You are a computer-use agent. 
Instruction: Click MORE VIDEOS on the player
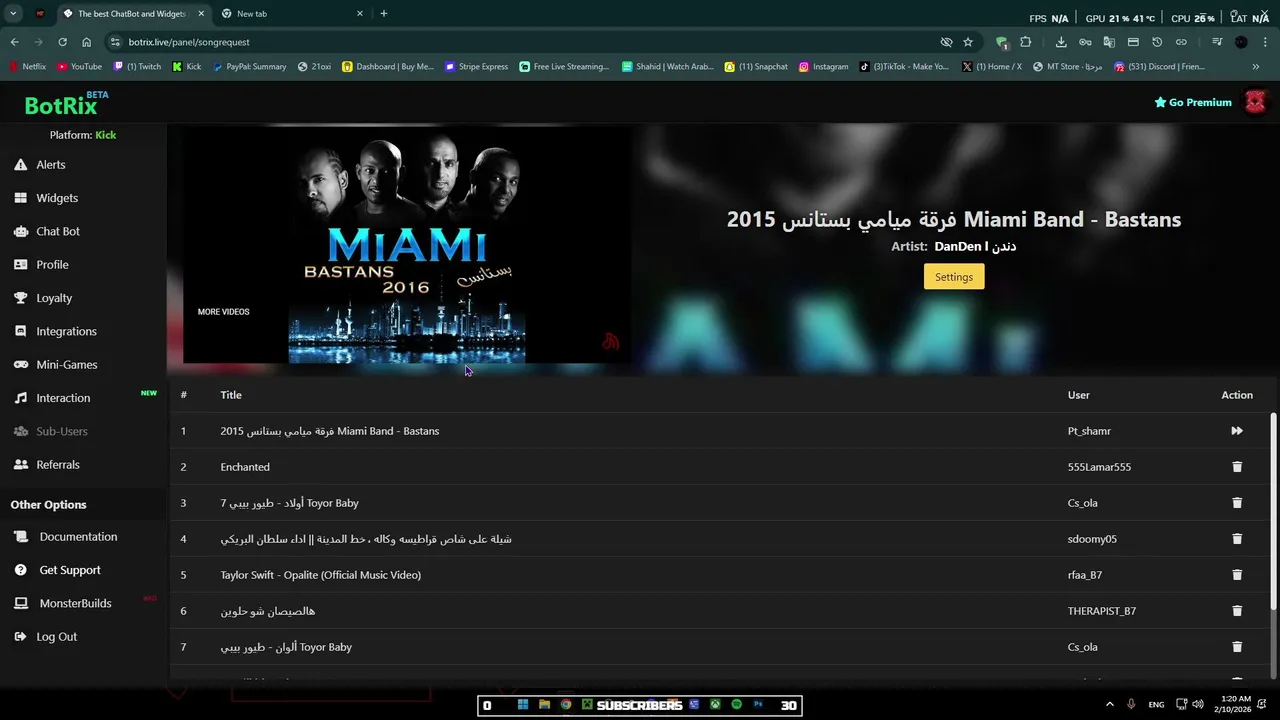click(x=223, y=312)
